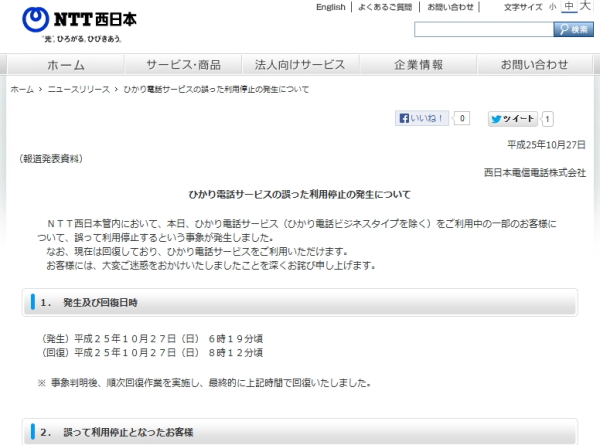The height and width of the screenshot is (445, 600).
Task: Click the top お問い合わせ header link
Action: 450,7
